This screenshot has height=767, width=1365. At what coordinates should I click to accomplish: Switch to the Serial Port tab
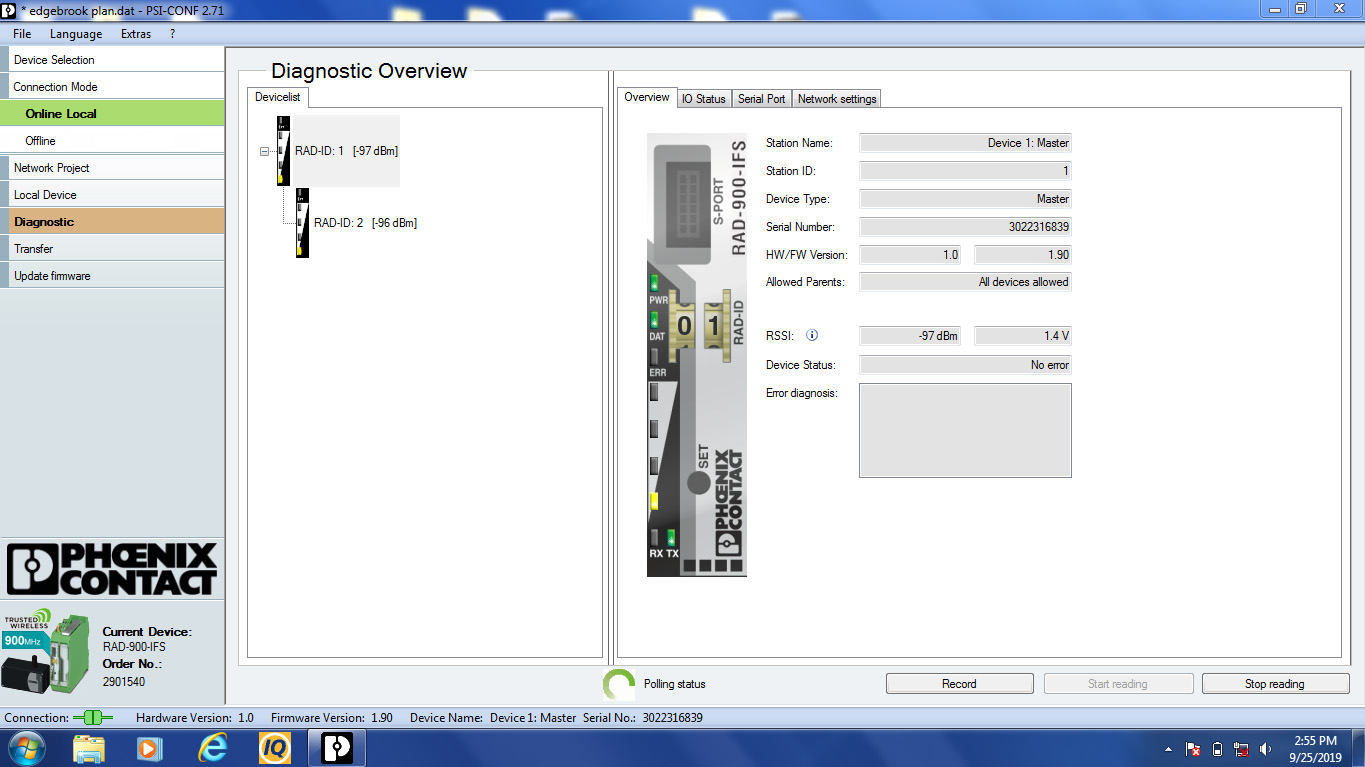click(761, 99)
